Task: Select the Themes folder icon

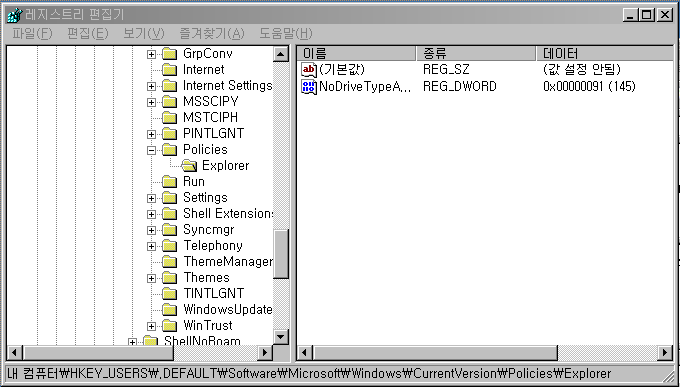Action: click(x=170, y=278)
